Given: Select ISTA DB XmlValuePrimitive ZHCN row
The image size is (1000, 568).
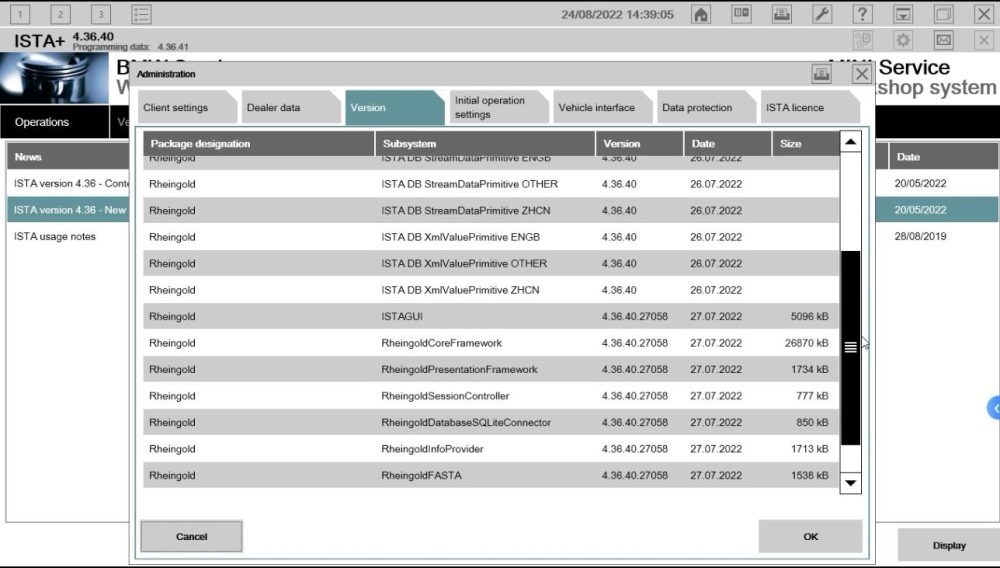Looking at the screenshot, I should pos(490,290).
